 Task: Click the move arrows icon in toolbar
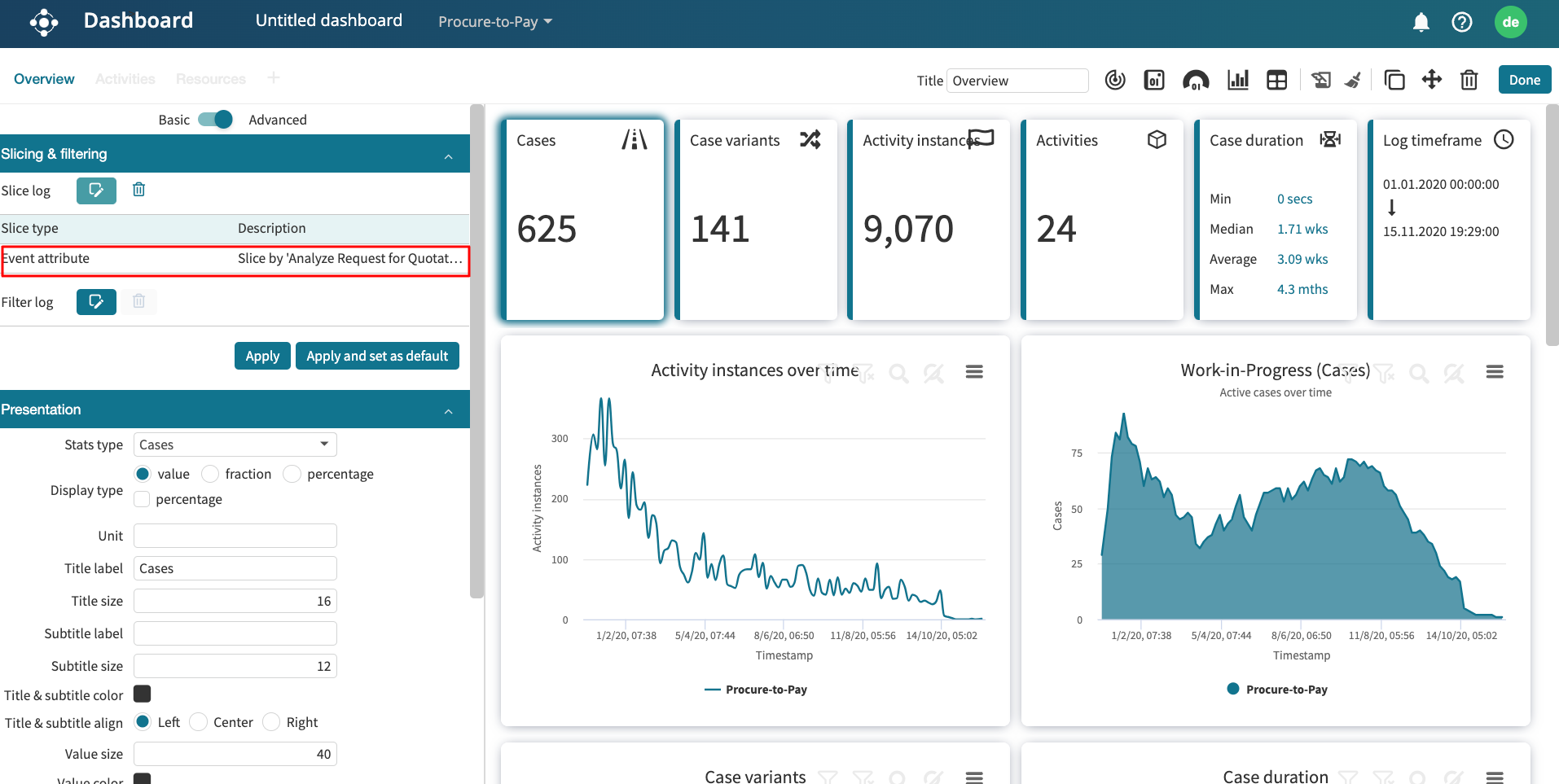[x=1431, y=80]
